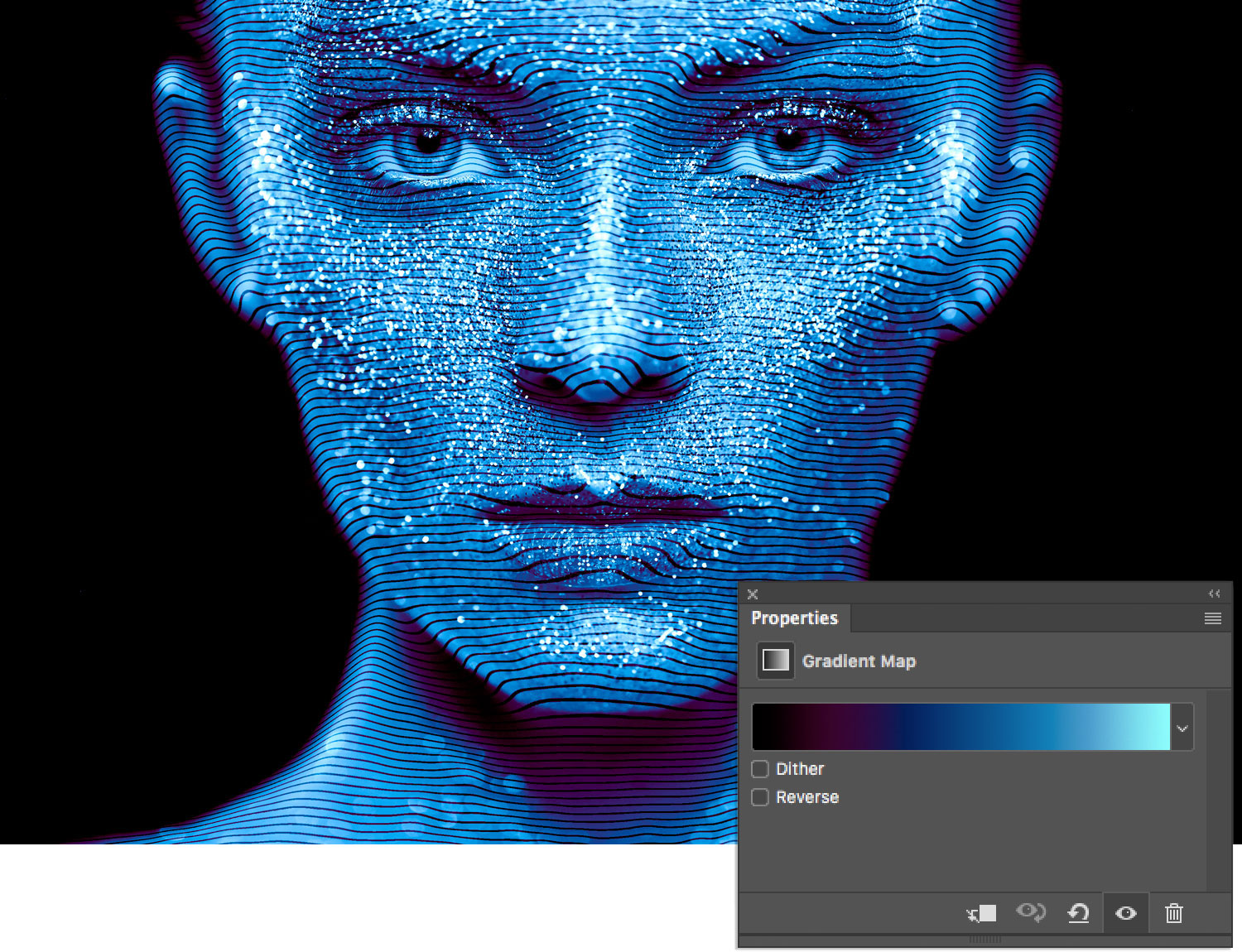This screenshot has width=1242, height=952.
Task: Toggle adjustment layer visibility with the eye icon
Action: click(1126, 913)
